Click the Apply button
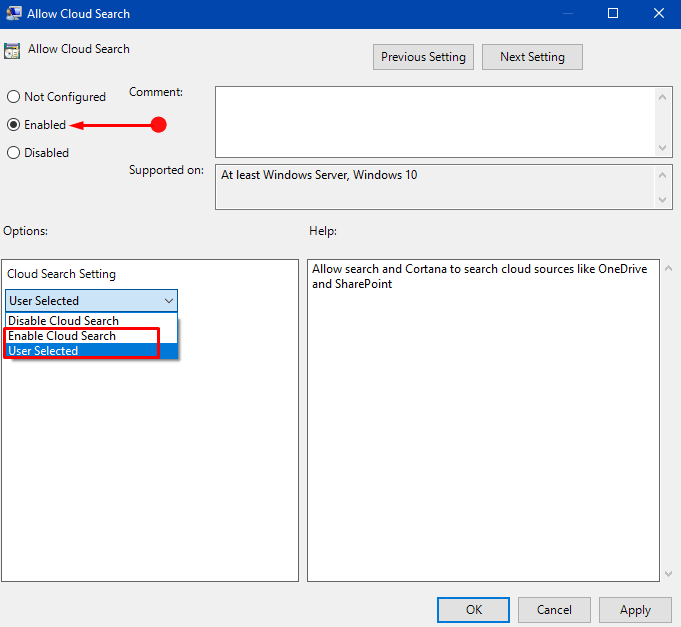681x627 pixels. pyautogui.click(x=635, y=610)
